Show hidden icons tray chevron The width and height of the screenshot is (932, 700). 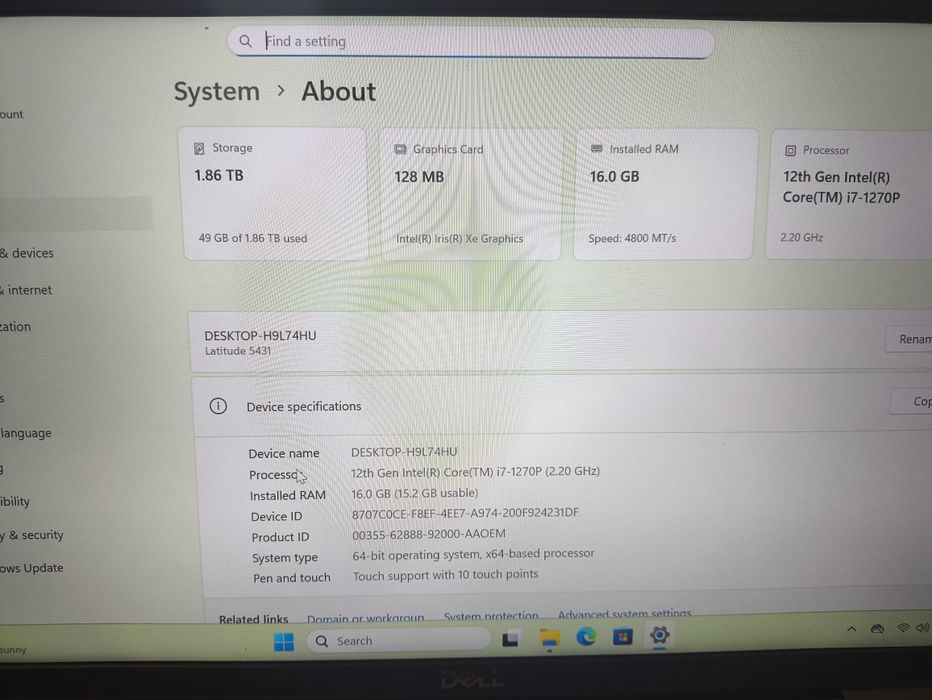[x=851, y=629]
